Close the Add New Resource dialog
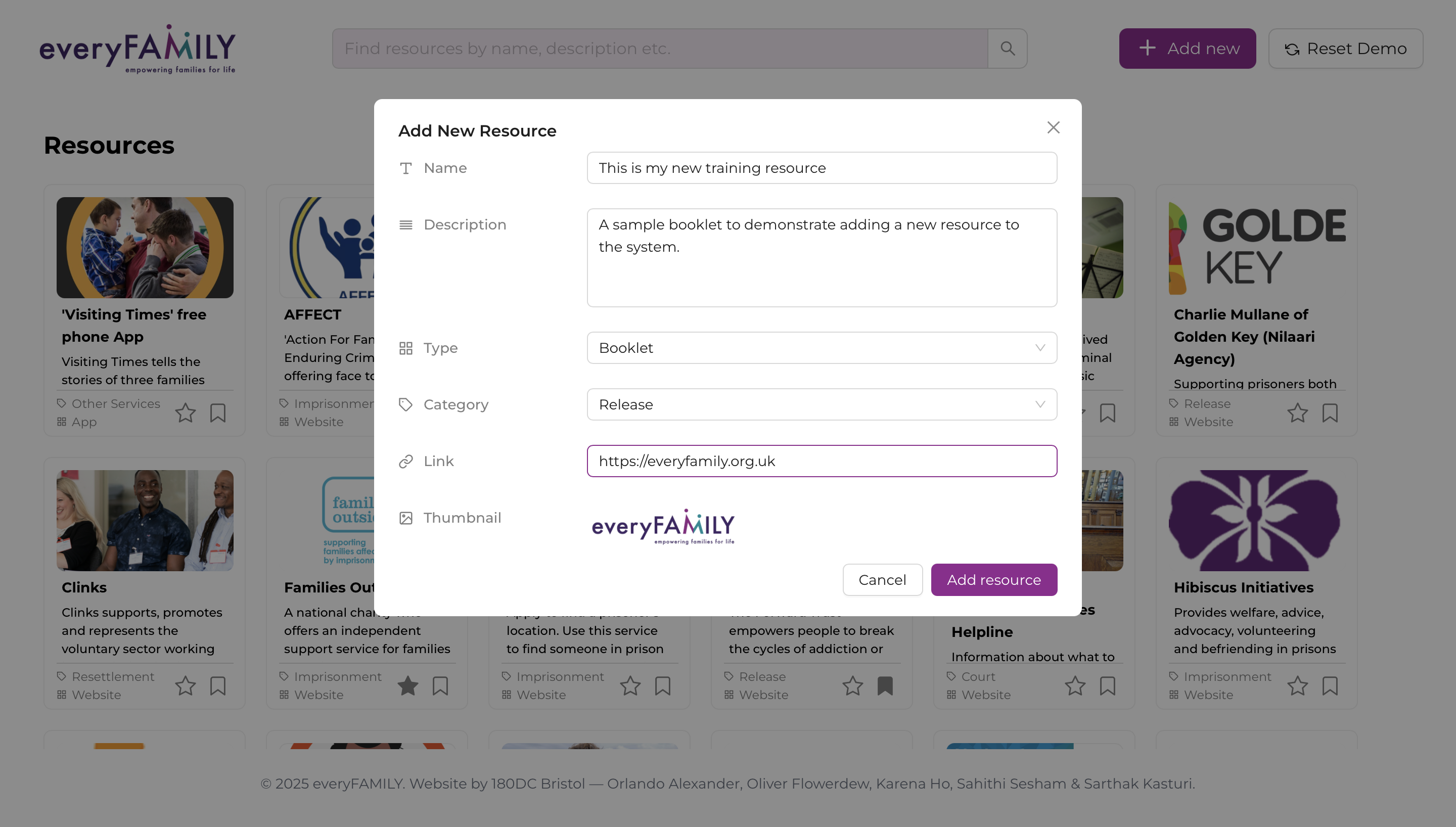This screenshot has height=827, width=1456. click(1054, 127)
